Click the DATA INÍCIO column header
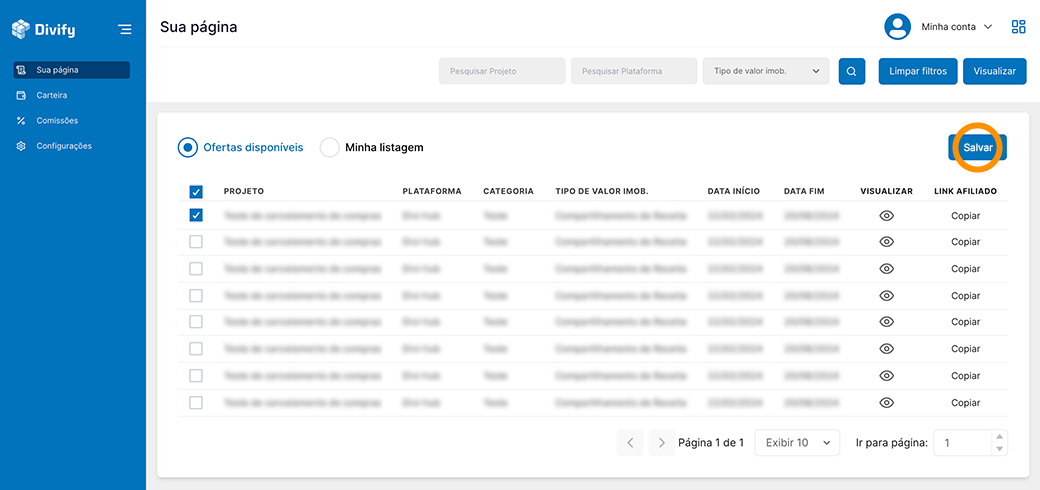 [734, 191]
